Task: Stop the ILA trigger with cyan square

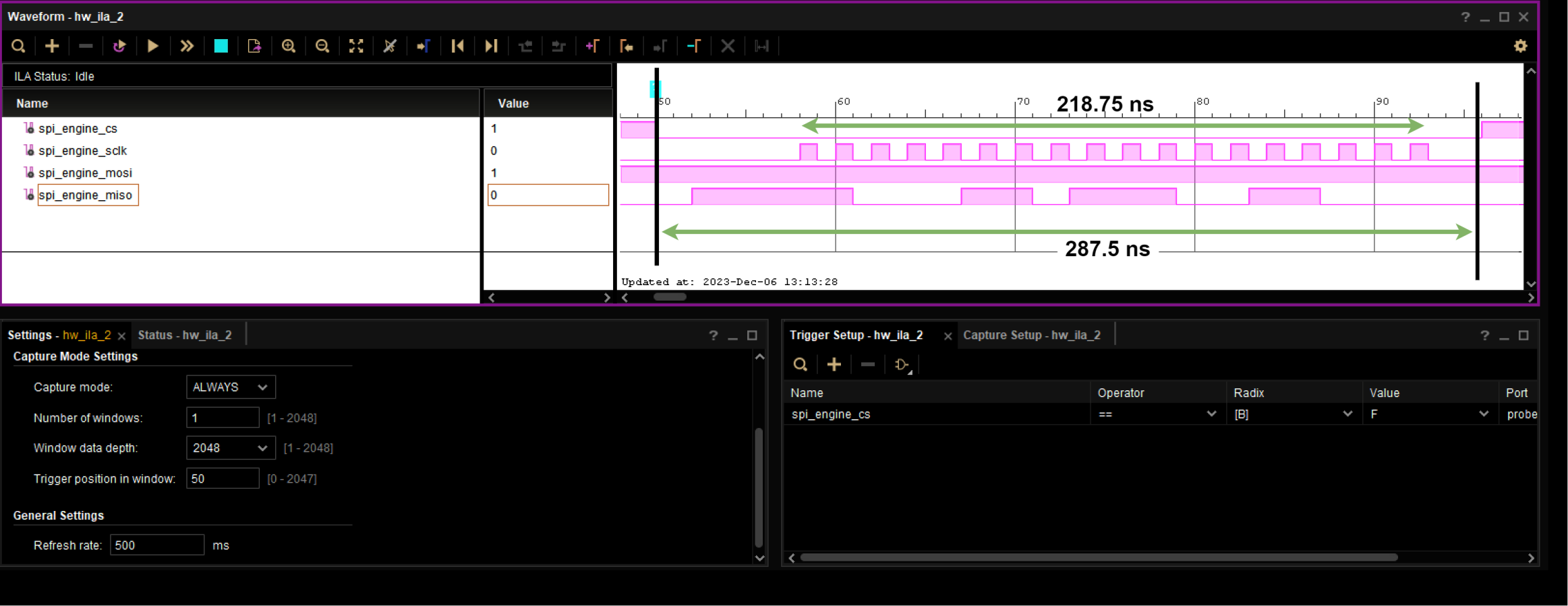Action: point(221,46)
